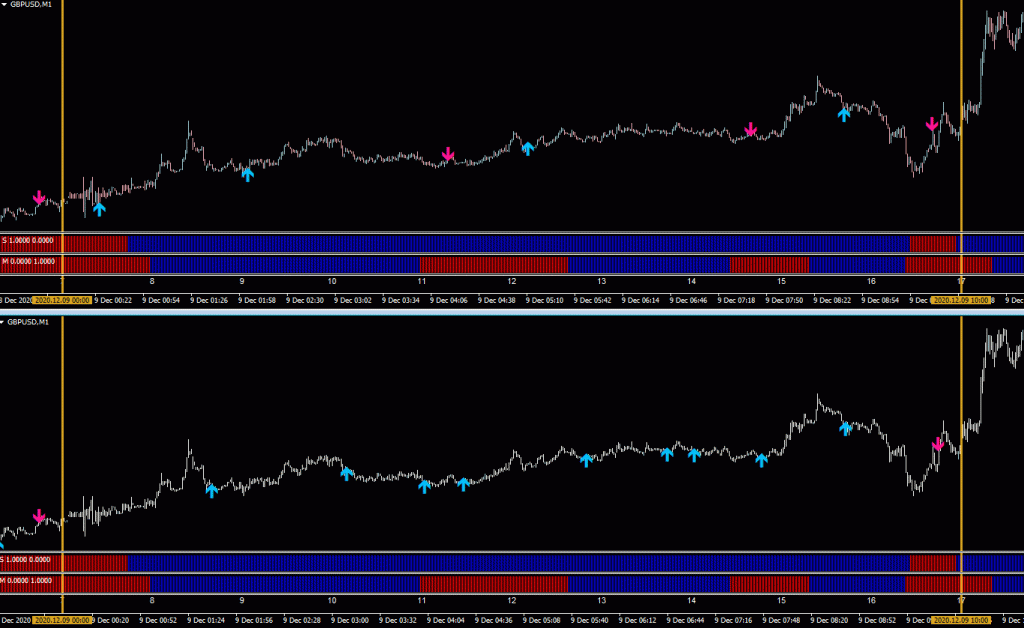Click the '9 Dec 00:22' time axis label
The image size is (1024, 628).
113,301
